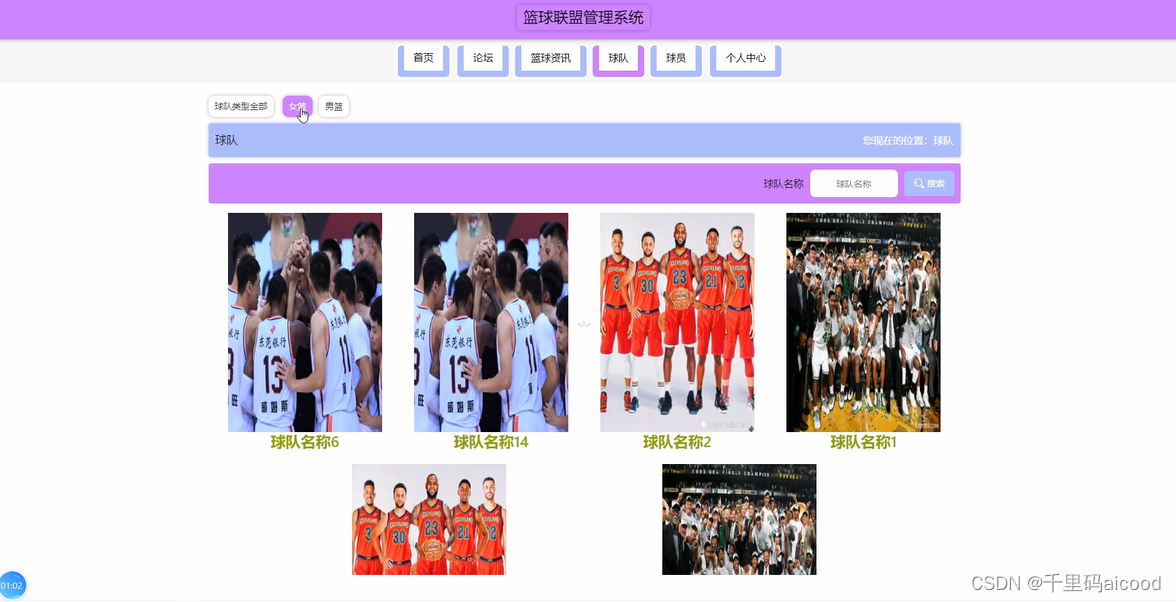1176x602 pixels.
Task: Open the 球队名称6 team photo
Action: click(x=305, y=322)
